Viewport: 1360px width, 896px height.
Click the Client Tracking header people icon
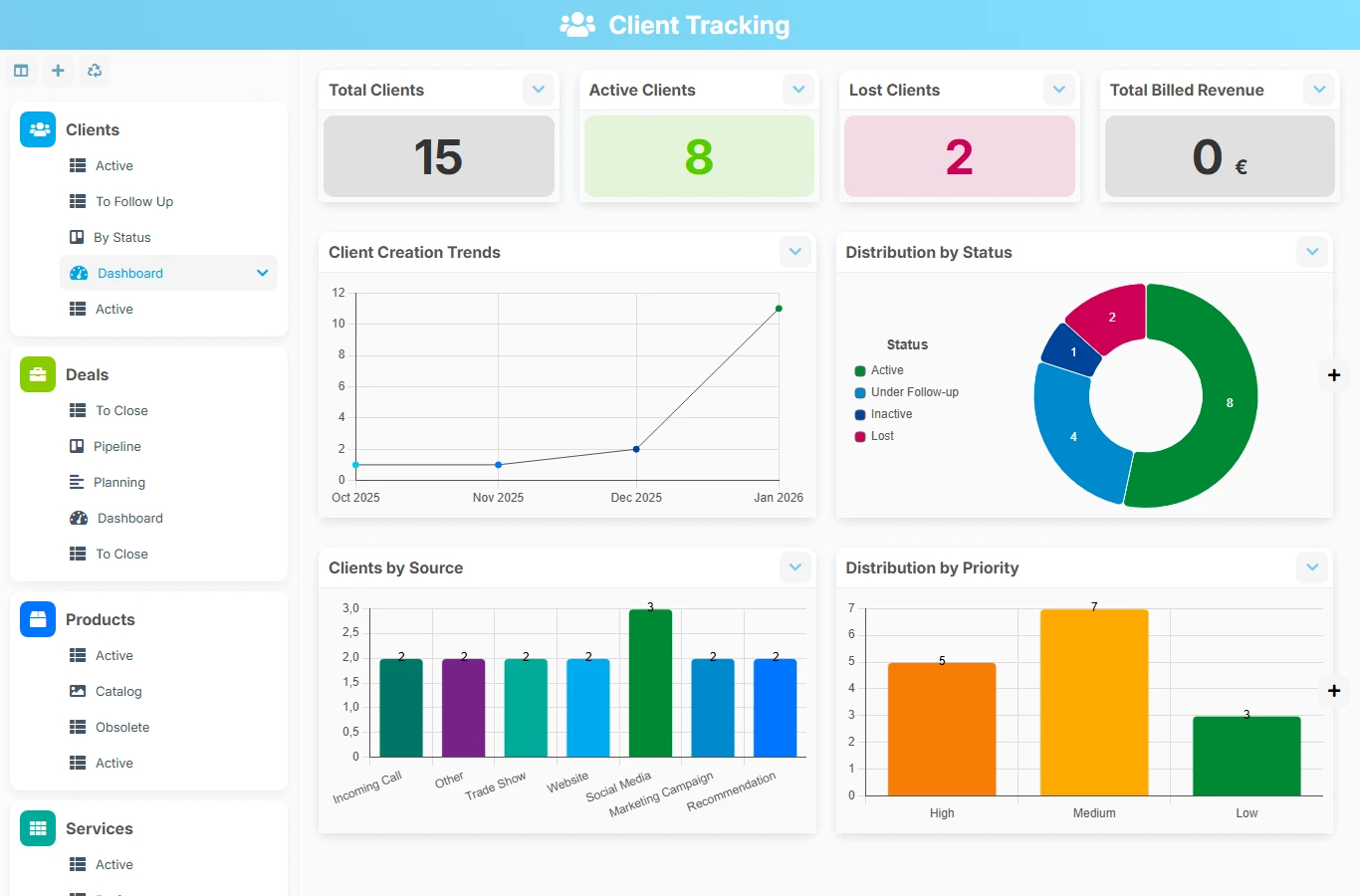(x=577, y=25)
